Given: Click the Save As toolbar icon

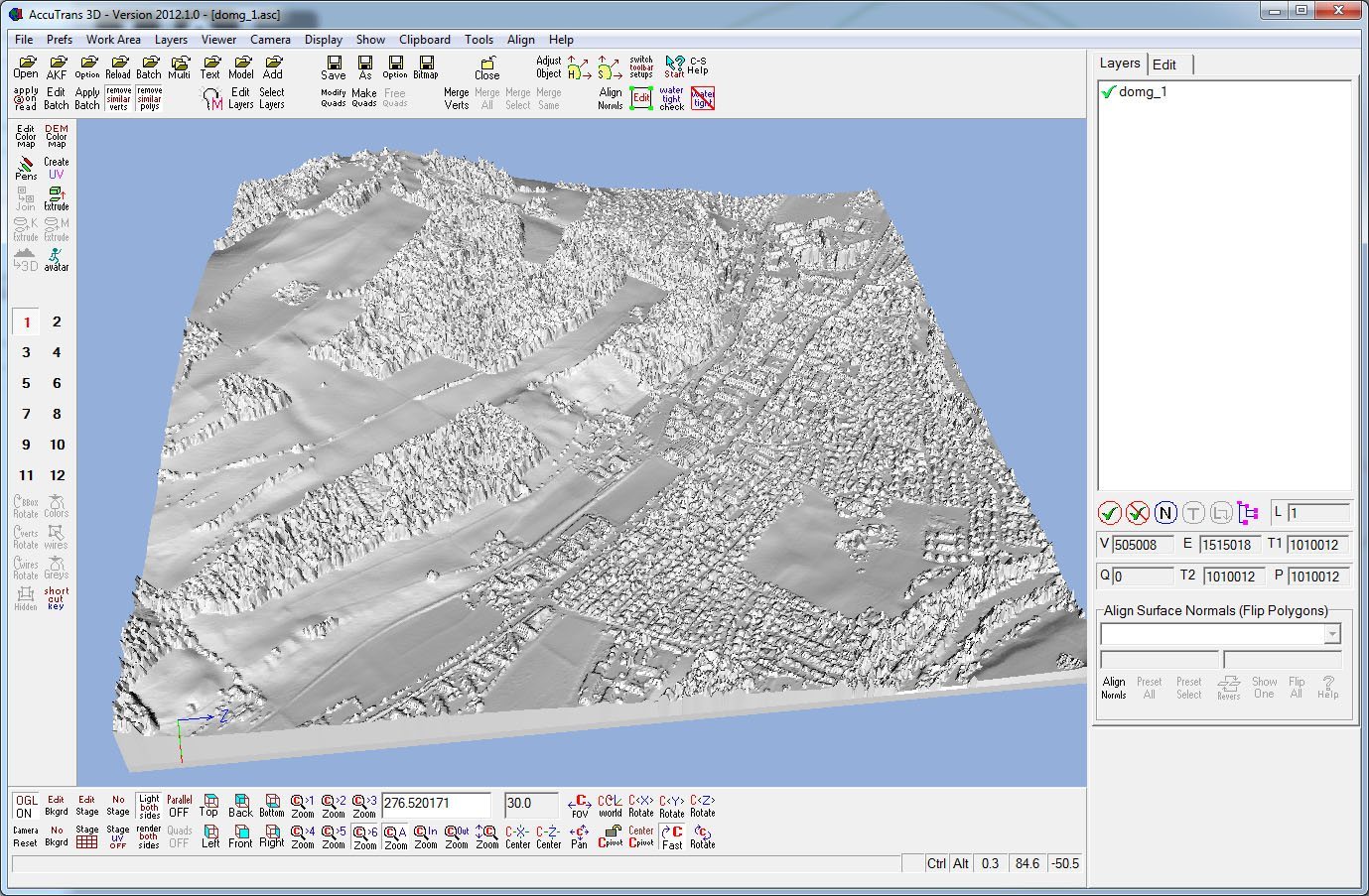Looking at the screenshot, I should click(x=364, y=67).
